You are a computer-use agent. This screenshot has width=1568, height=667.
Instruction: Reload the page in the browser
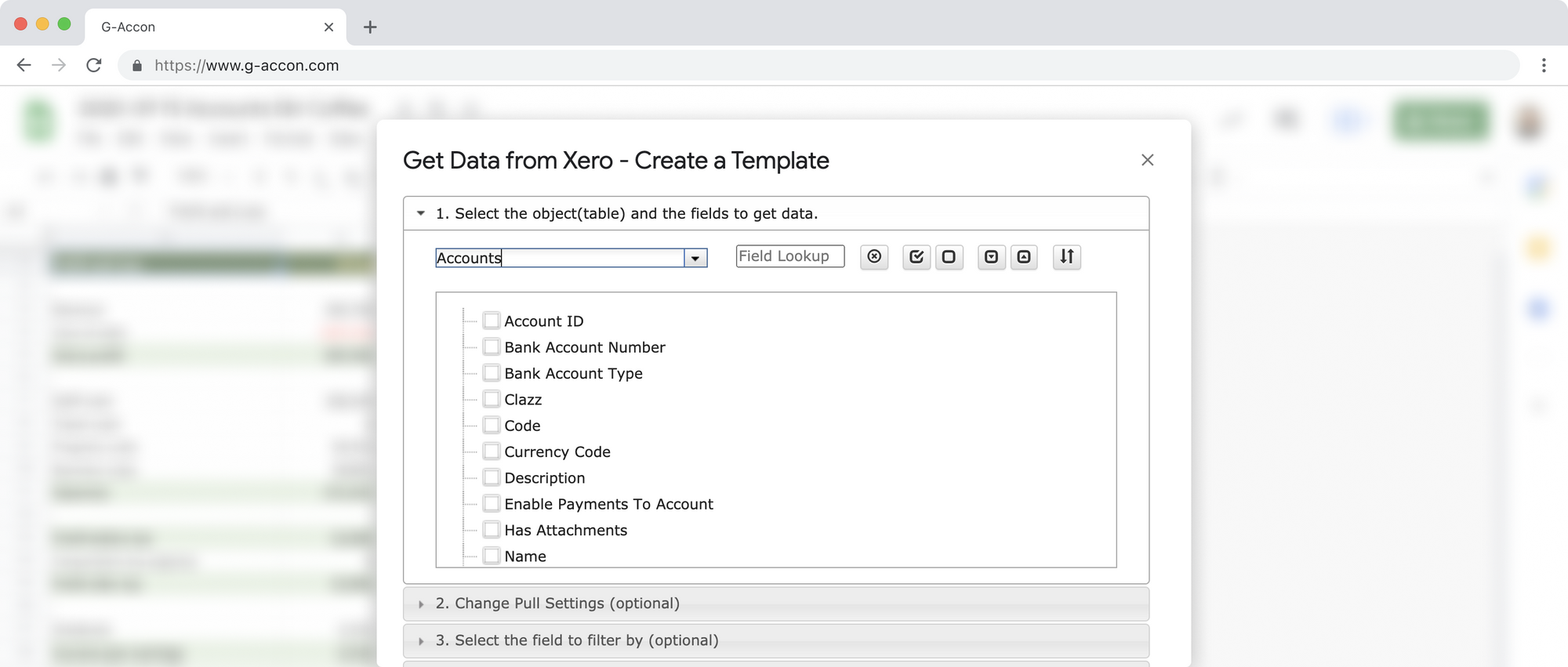point(94,65)
